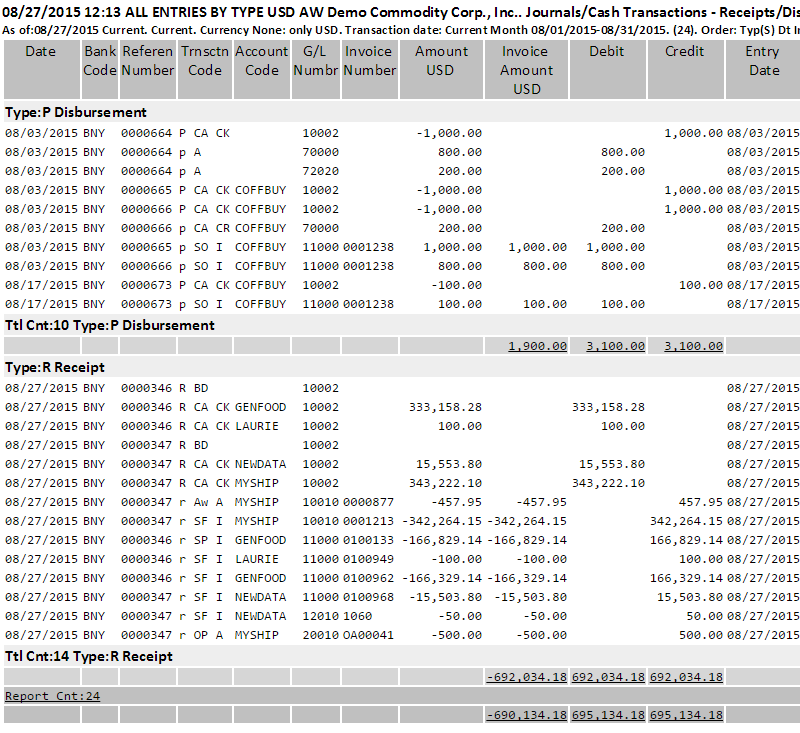Click the Trnsctn Code column header
Screen dimensions: 800x733
tap(205, 70)
